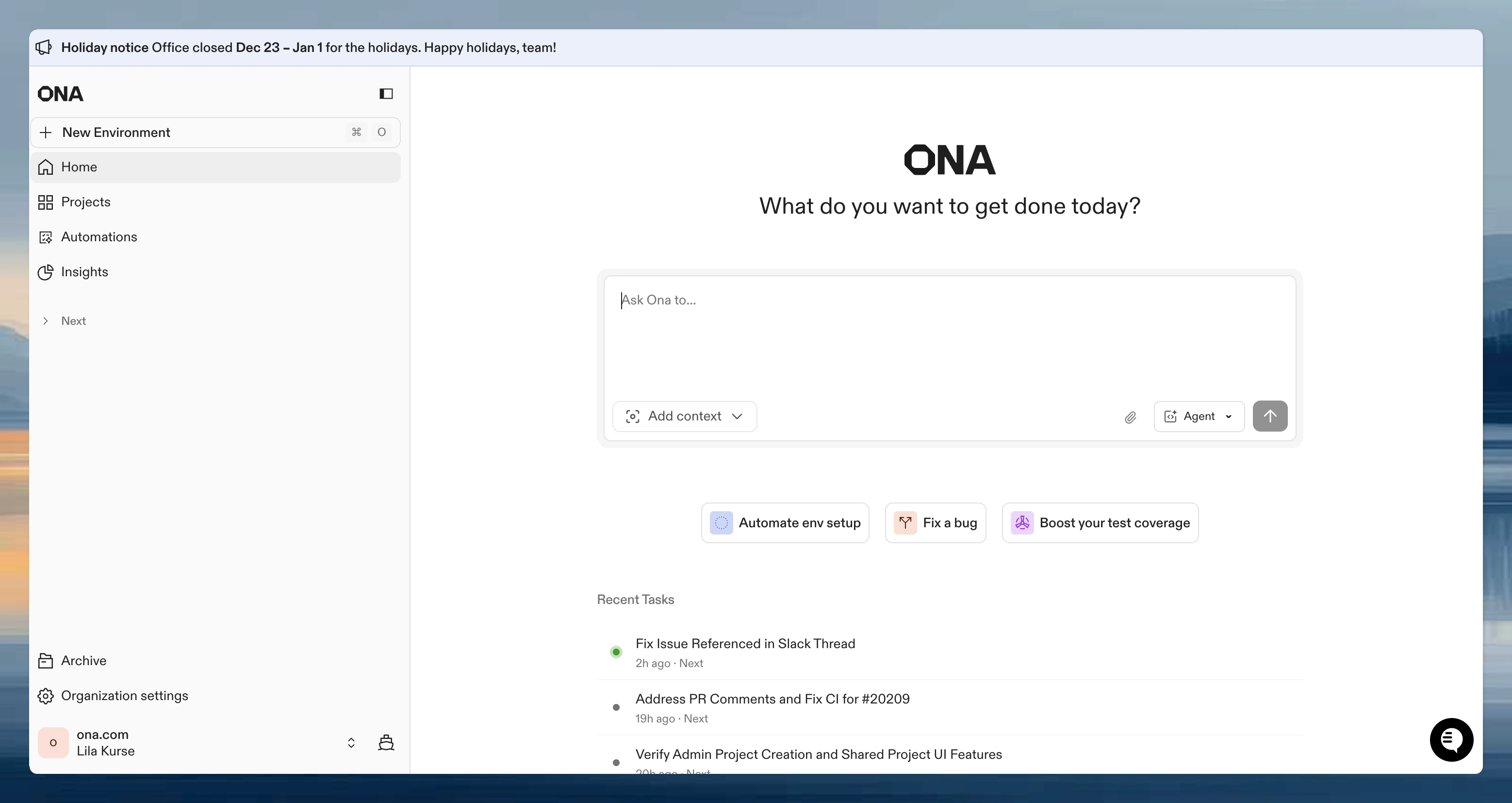Image resolution: width=1512 pixels, height=803 pixels.
Task: Expand the Next section chevron
Action: [x=45, y=321]
